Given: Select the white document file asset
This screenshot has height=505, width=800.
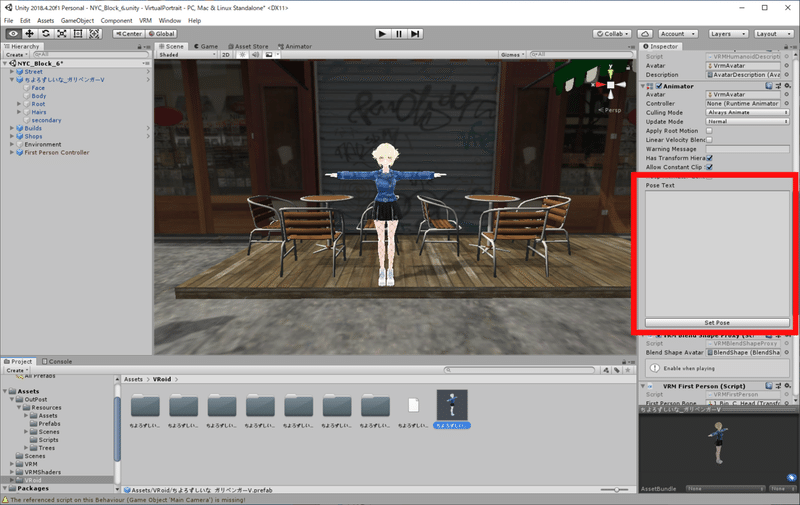Looking at the screenshot, I should 413,405.
